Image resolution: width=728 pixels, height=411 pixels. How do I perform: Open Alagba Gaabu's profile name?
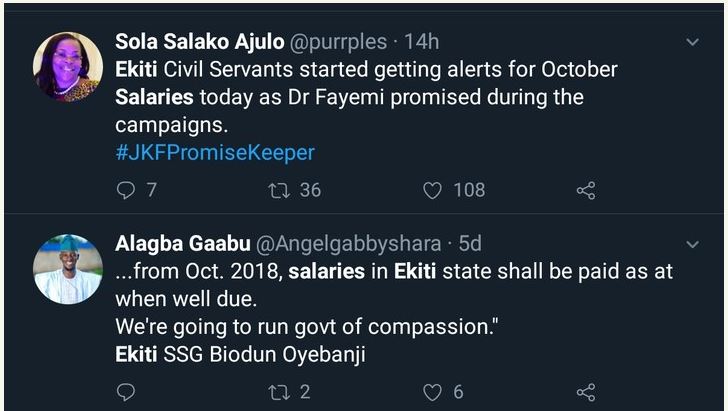point(182,243)
